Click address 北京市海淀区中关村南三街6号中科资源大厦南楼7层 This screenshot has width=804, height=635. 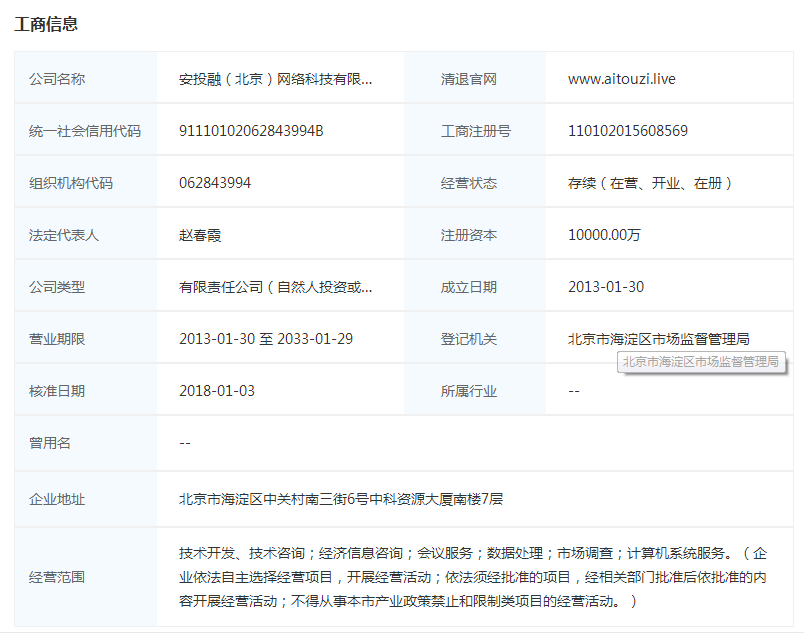click(341, 499)
